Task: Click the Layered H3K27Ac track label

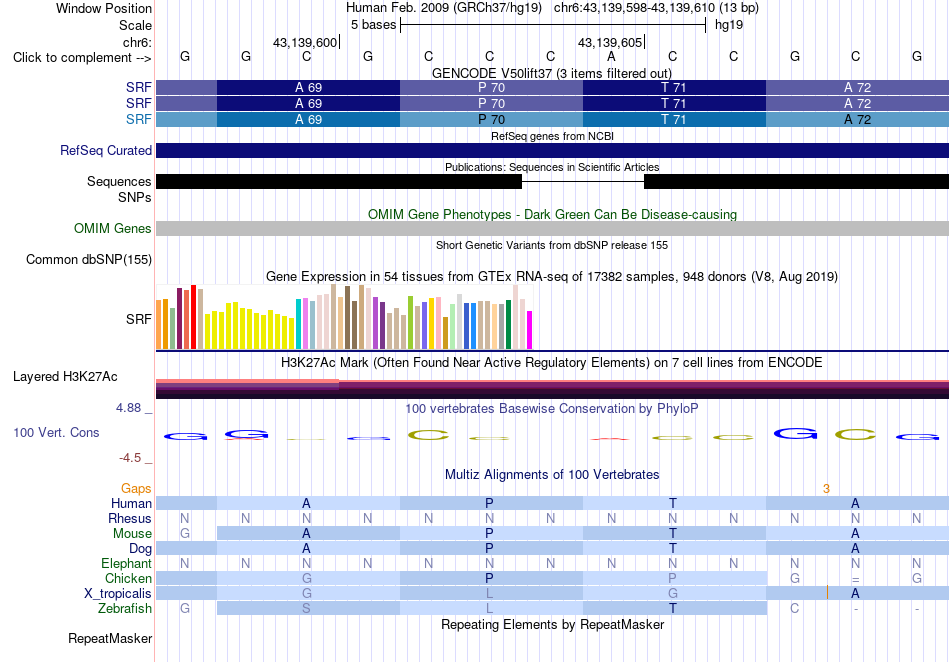Action: click(65, 376)
